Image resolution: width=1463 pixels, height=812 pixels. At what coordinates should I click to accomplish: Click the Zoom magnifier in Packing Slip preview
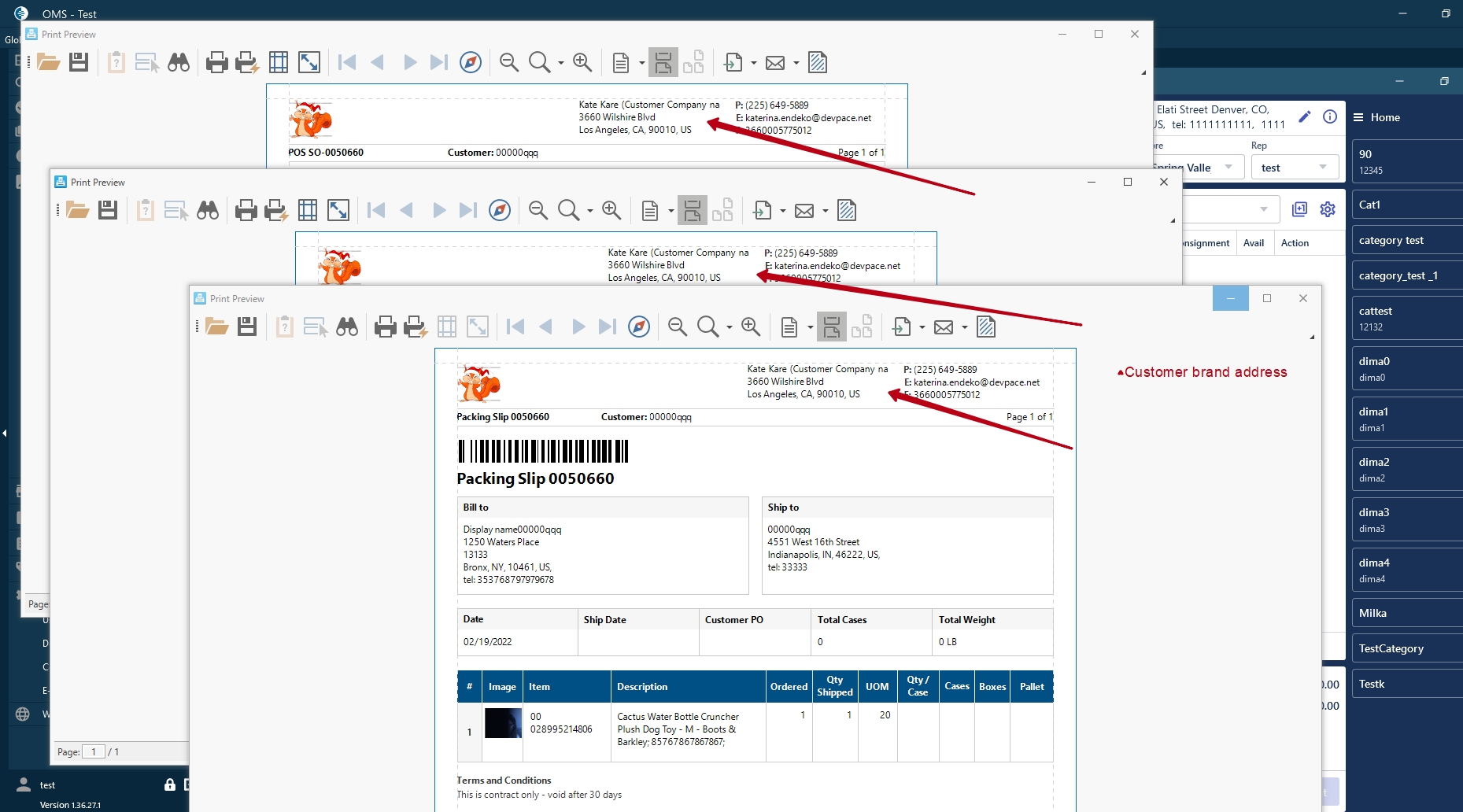(707, 327)
